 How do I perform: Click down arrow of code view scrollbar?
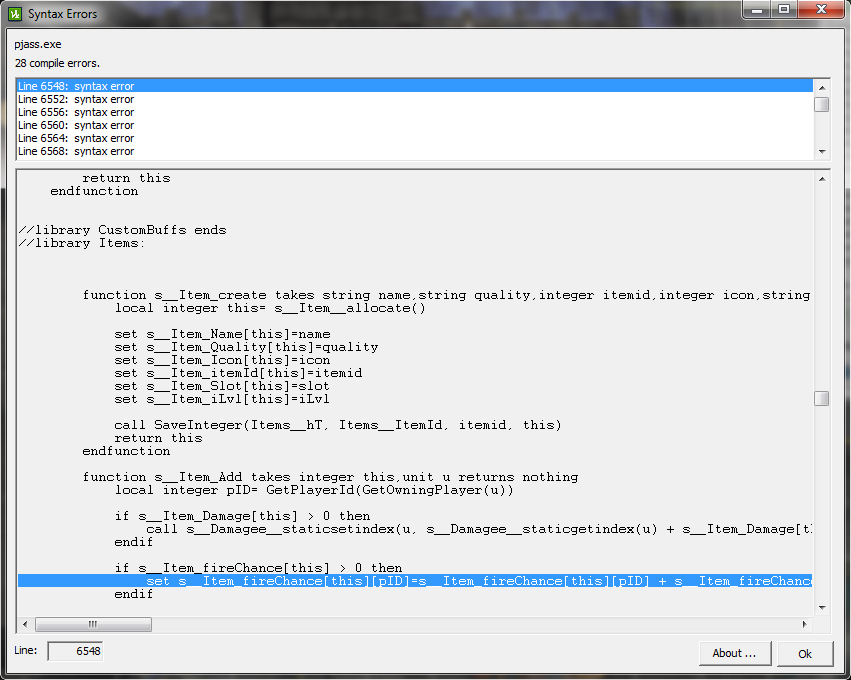pos(822,608)
